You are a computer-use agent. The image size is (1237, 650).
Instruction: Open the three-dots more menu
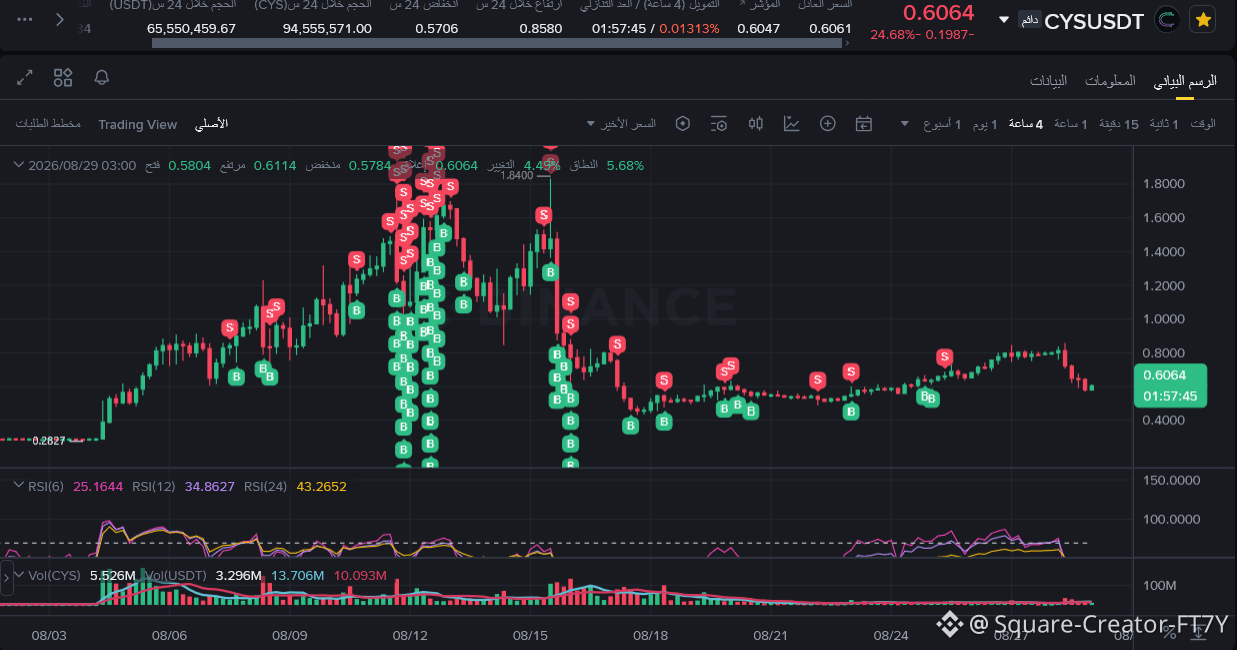(25, 19)
